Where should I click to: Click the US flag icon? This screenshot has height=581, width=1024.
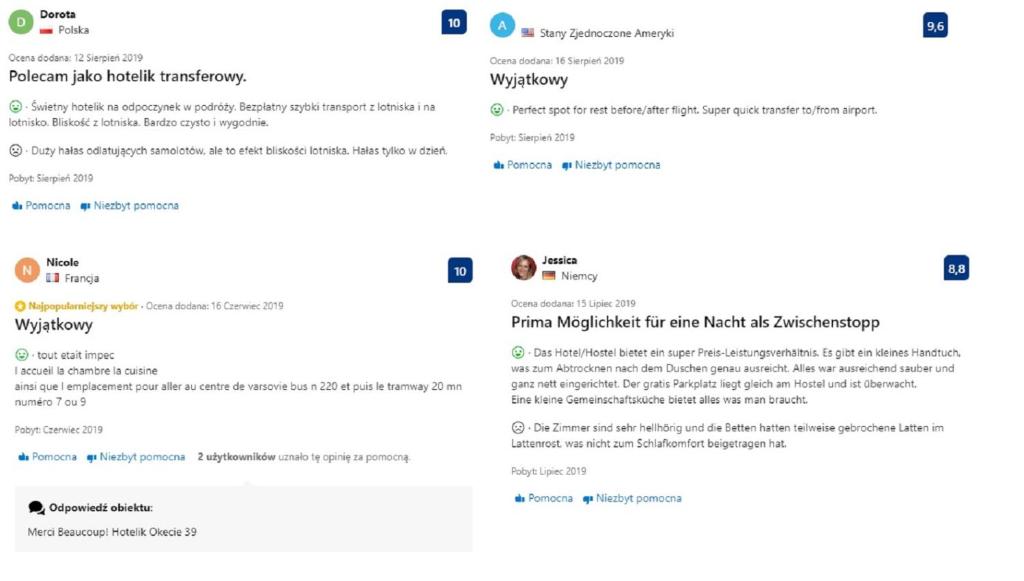click(528, 33)
